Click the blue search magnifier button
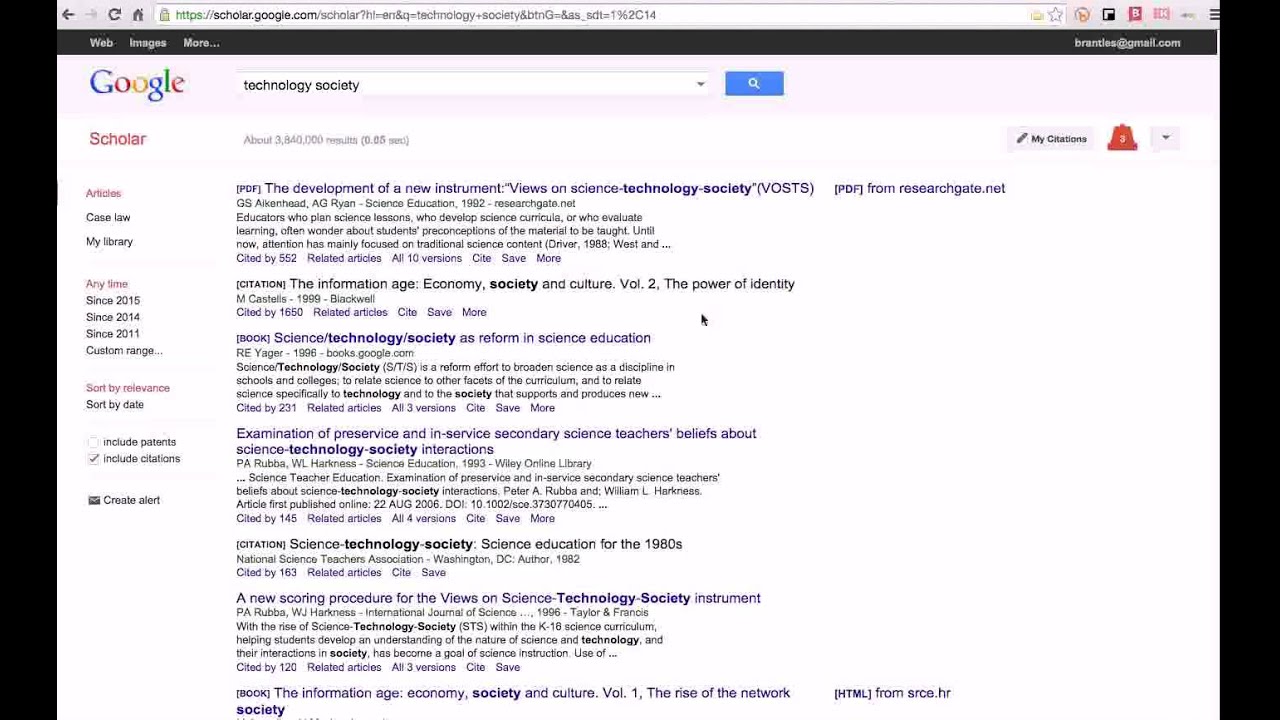The width and height of the screenshot is (1280, 720). pyautogui.click(x=754, y=84)
